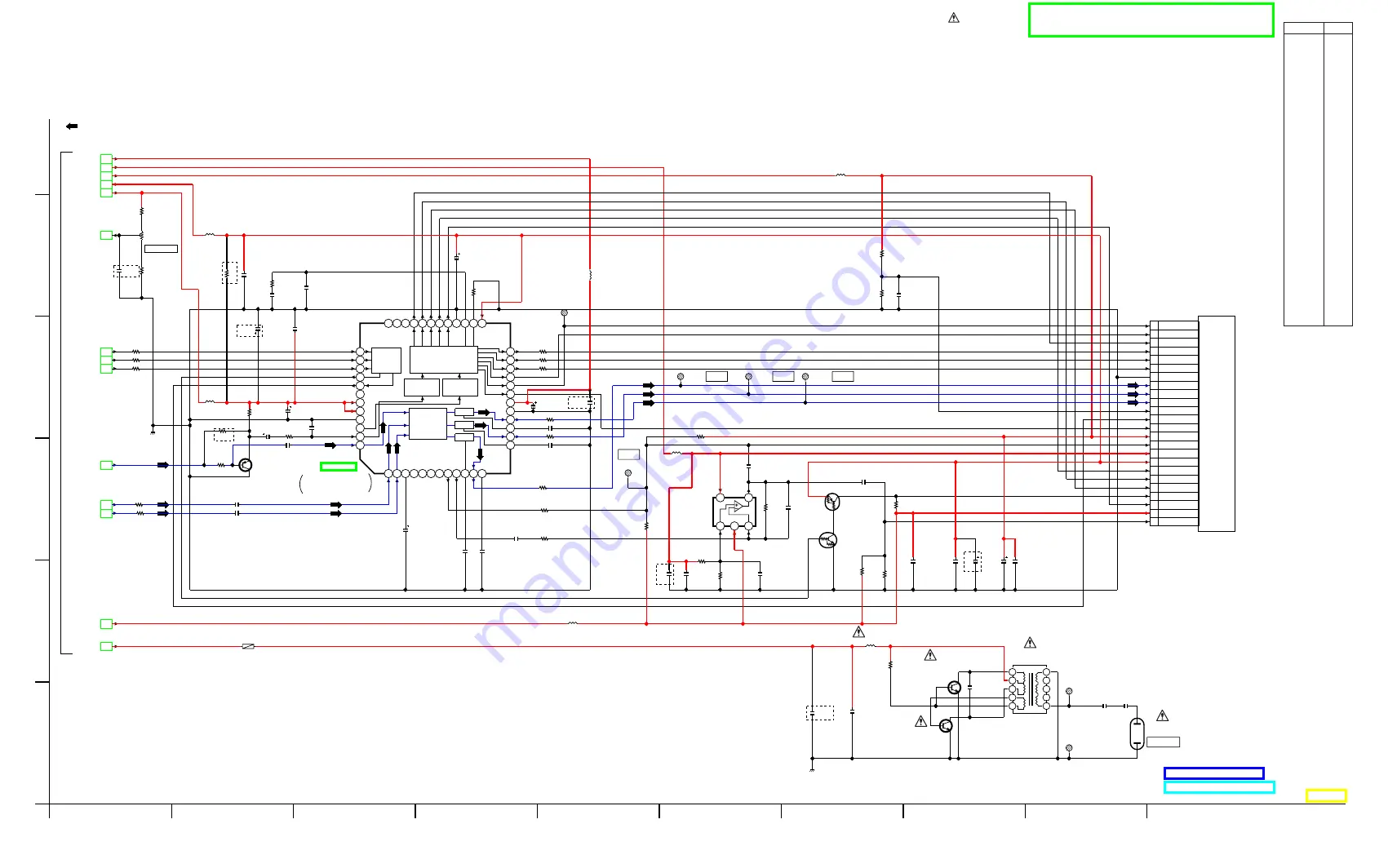Select the lower digital transistor right of op-amp

(x=828, y=540)
